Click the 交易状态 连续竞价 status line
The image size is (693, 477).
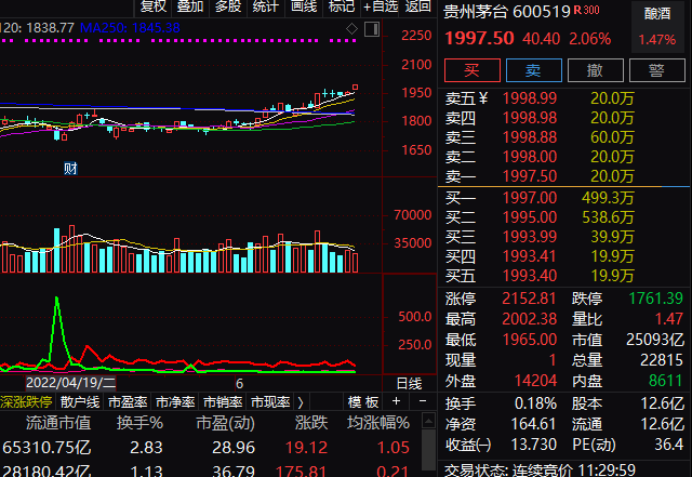(x=540, y=469)
